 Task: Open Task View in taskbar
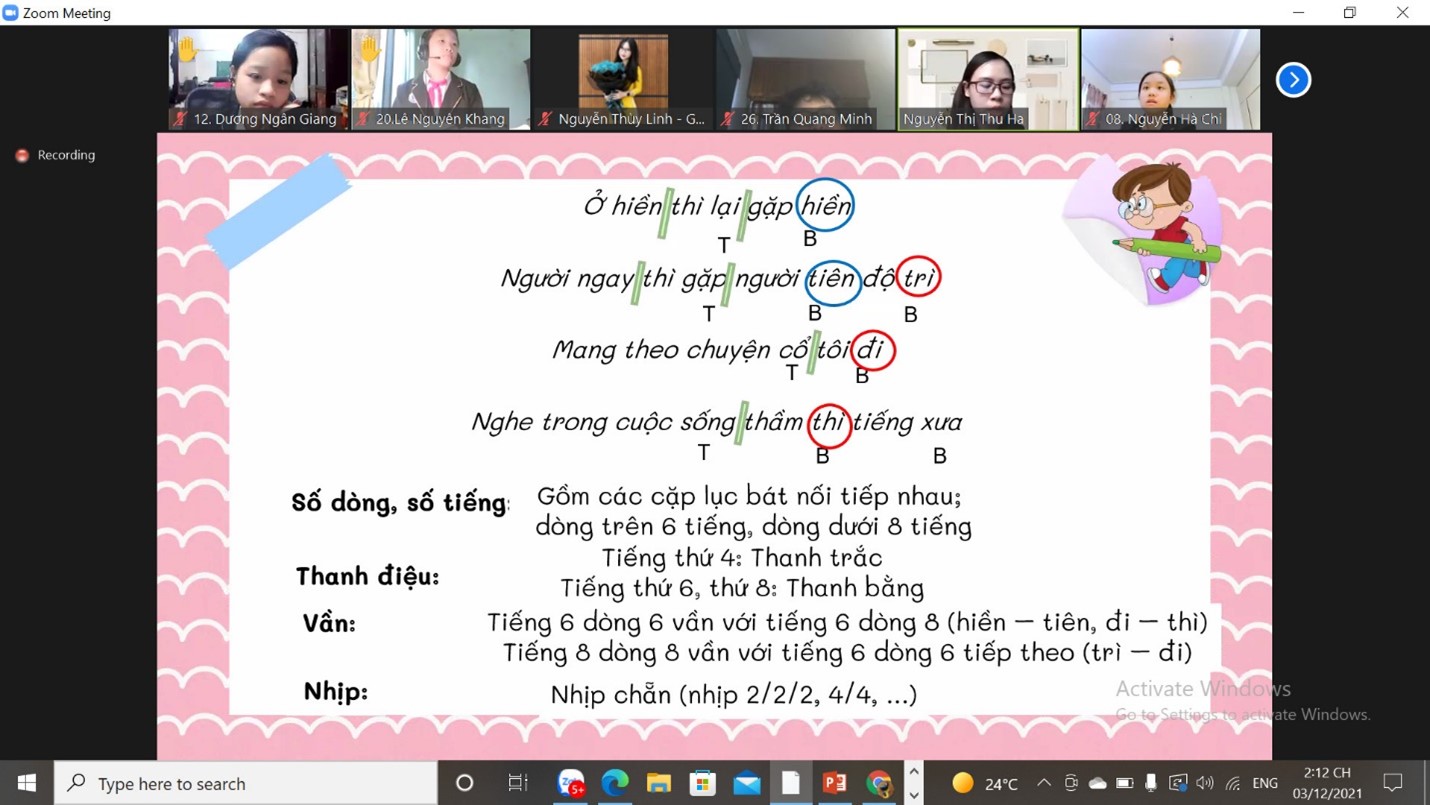[x=517, y=783]
